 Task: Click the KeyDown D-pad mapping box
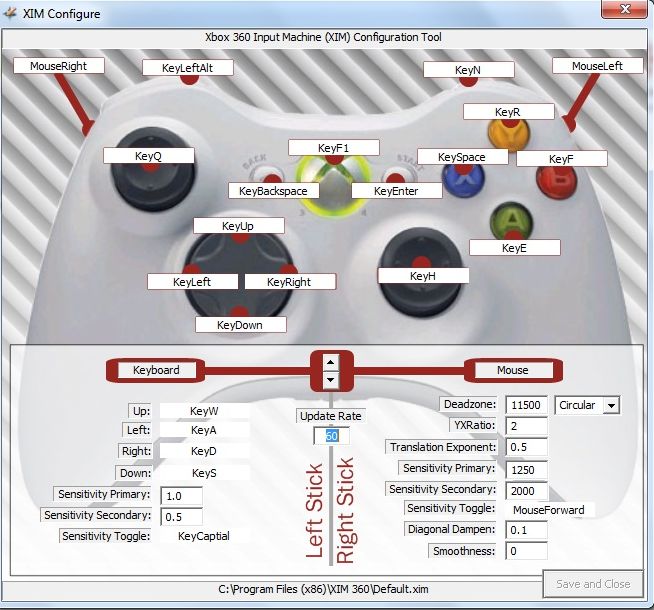coord(241,325)
